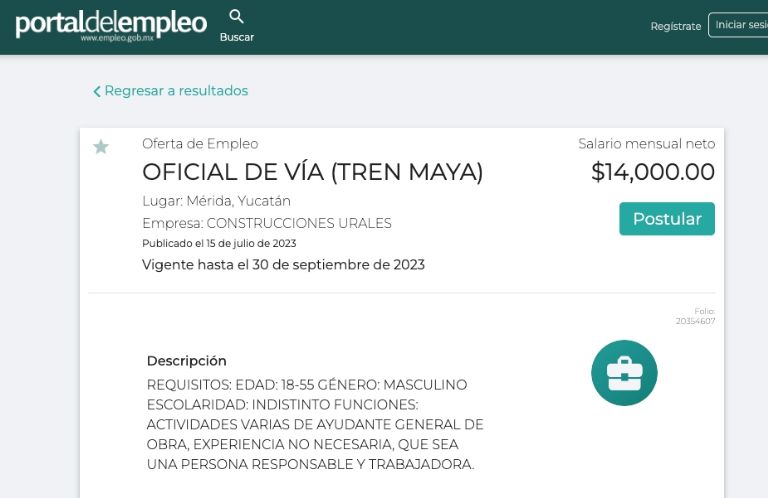The height and width of the screenshot is (498, 768).
Task: Click the Oferta de Empleo label
Action: pyautogui.click(x=200, y=144)
